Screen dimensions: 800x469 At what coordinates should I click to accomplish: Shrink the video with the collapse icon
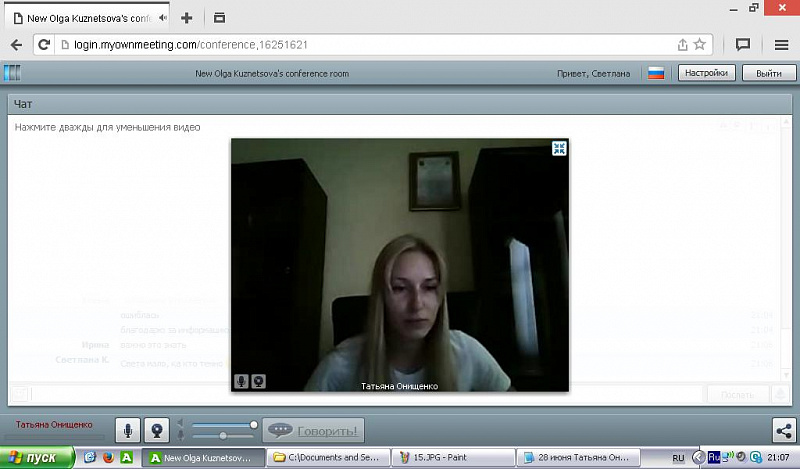[559, 149]
